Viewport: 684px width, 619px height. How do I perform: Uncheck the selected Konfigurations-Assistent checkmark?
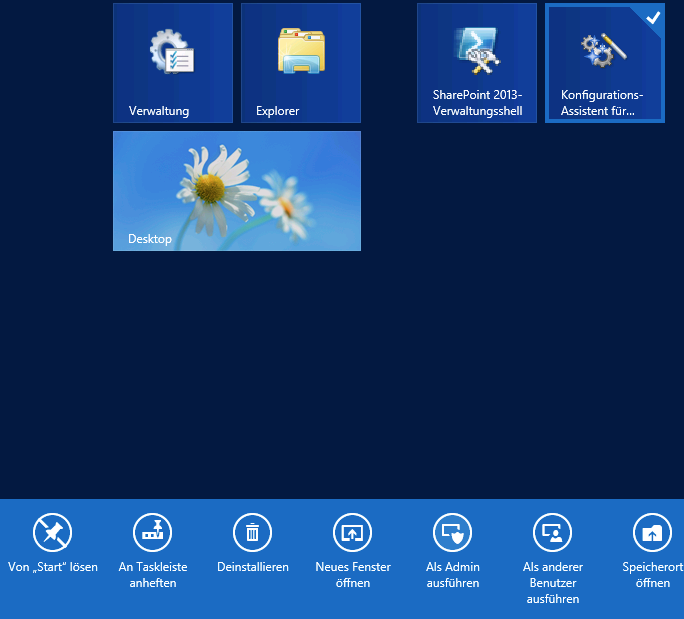(x=653, y=17)
